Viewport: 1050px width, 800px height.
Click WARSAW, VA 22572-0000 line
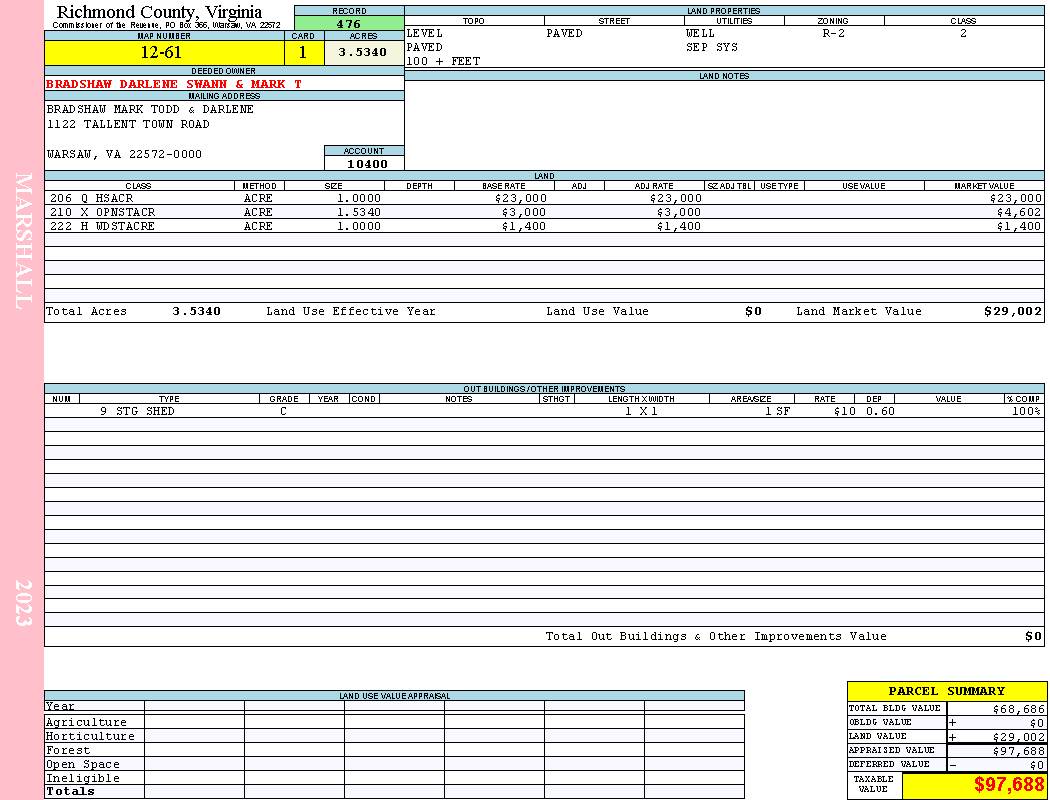tap(124, 155)
